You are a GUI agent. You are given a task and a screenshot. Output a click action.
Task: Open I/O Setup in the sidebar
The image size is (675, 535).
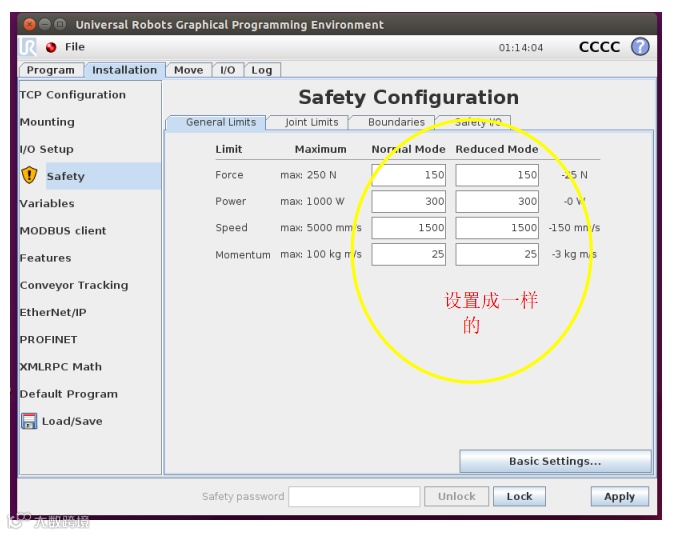click(x=46, y=149)
